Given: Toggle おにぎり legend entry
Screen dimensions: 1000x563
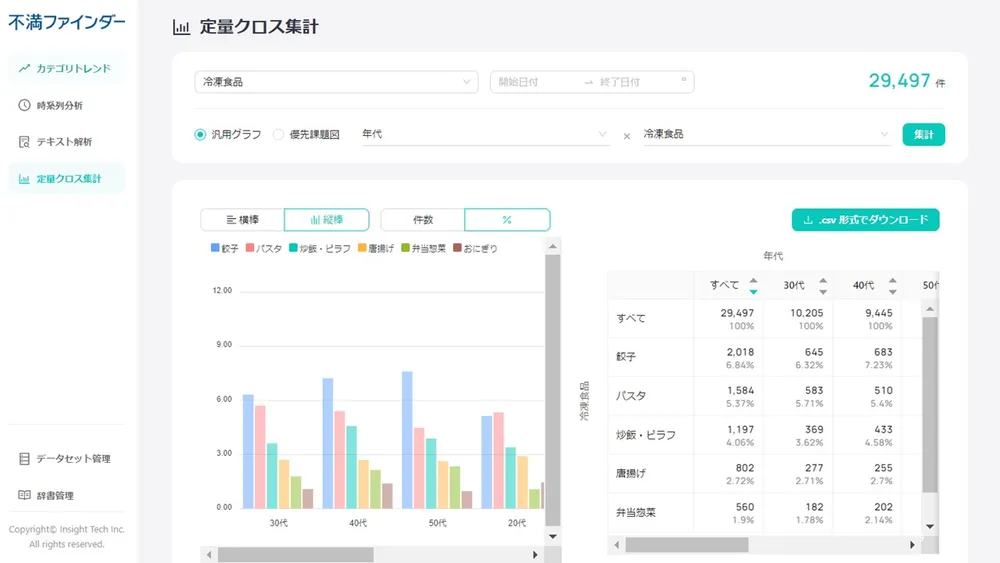Looking at the screenshot, I should (475, 248).
